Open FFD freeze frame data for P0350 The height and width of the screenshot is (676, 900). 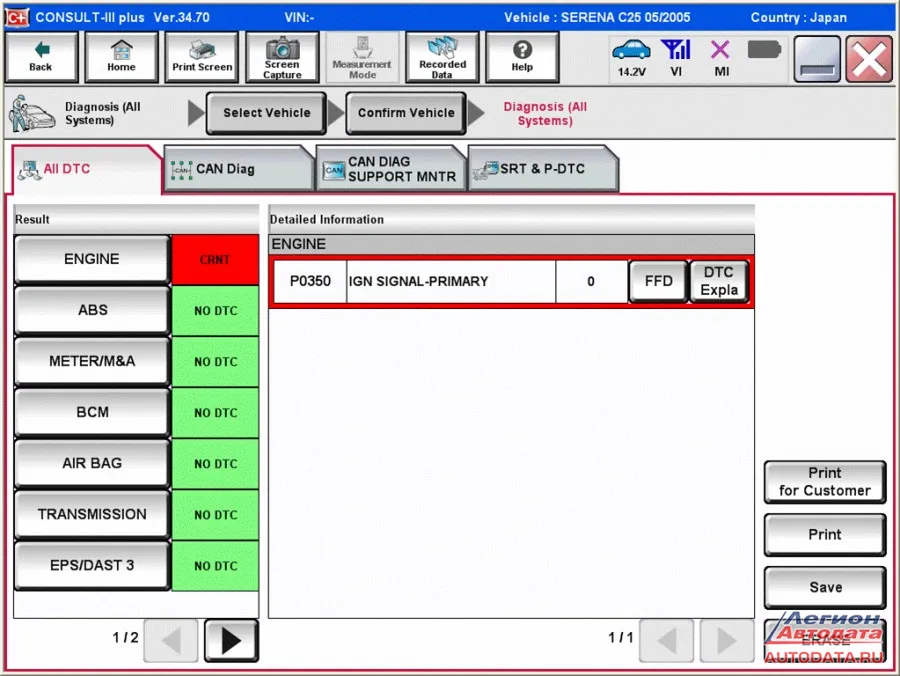(658, 281)
